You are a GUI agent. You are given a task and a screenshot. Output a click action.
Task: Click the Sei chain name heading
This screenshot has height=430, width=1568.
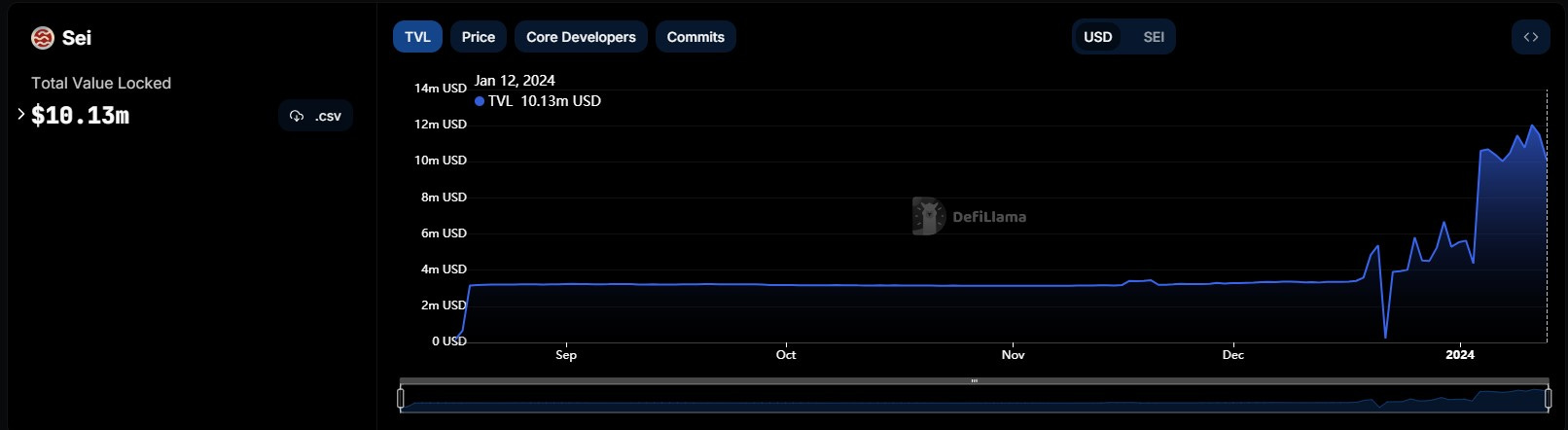coord(77,38)
